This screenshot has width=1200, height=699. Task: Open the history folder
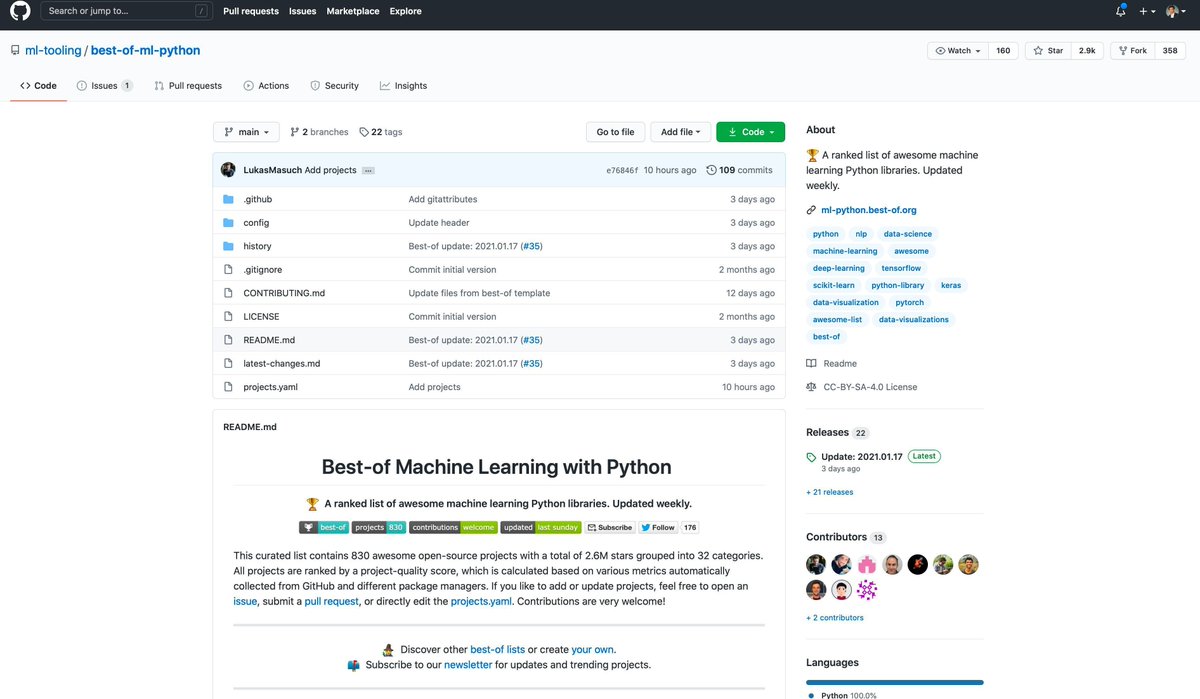point(257,246)
